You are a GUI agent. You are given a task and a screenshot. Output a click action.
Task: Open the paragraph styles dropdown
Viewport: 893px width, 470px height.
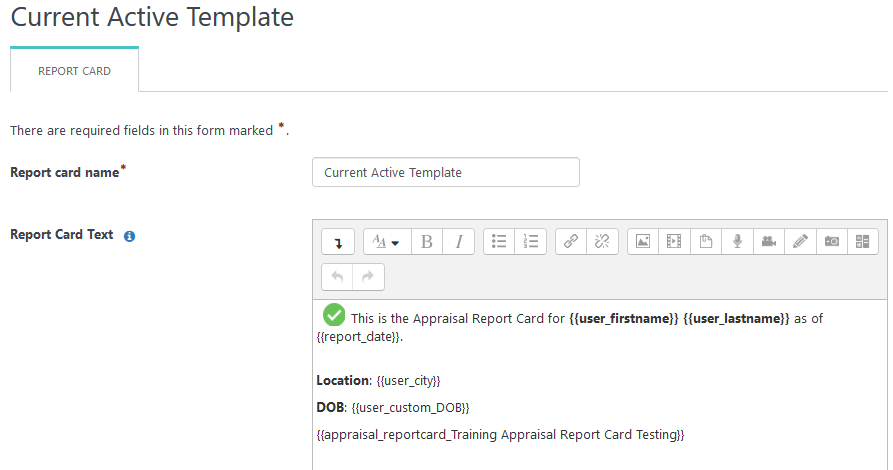coord(387,242)
